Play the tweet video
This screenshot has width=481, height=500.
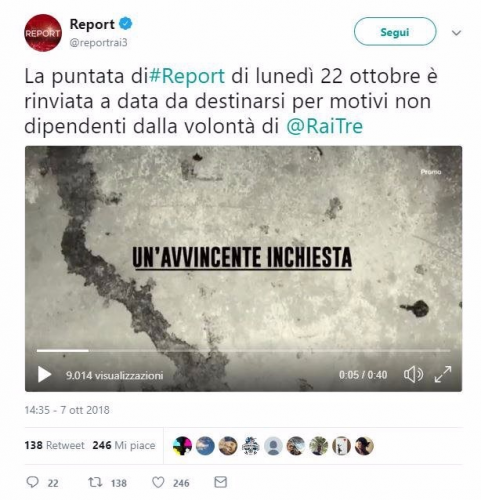point(45,374)
